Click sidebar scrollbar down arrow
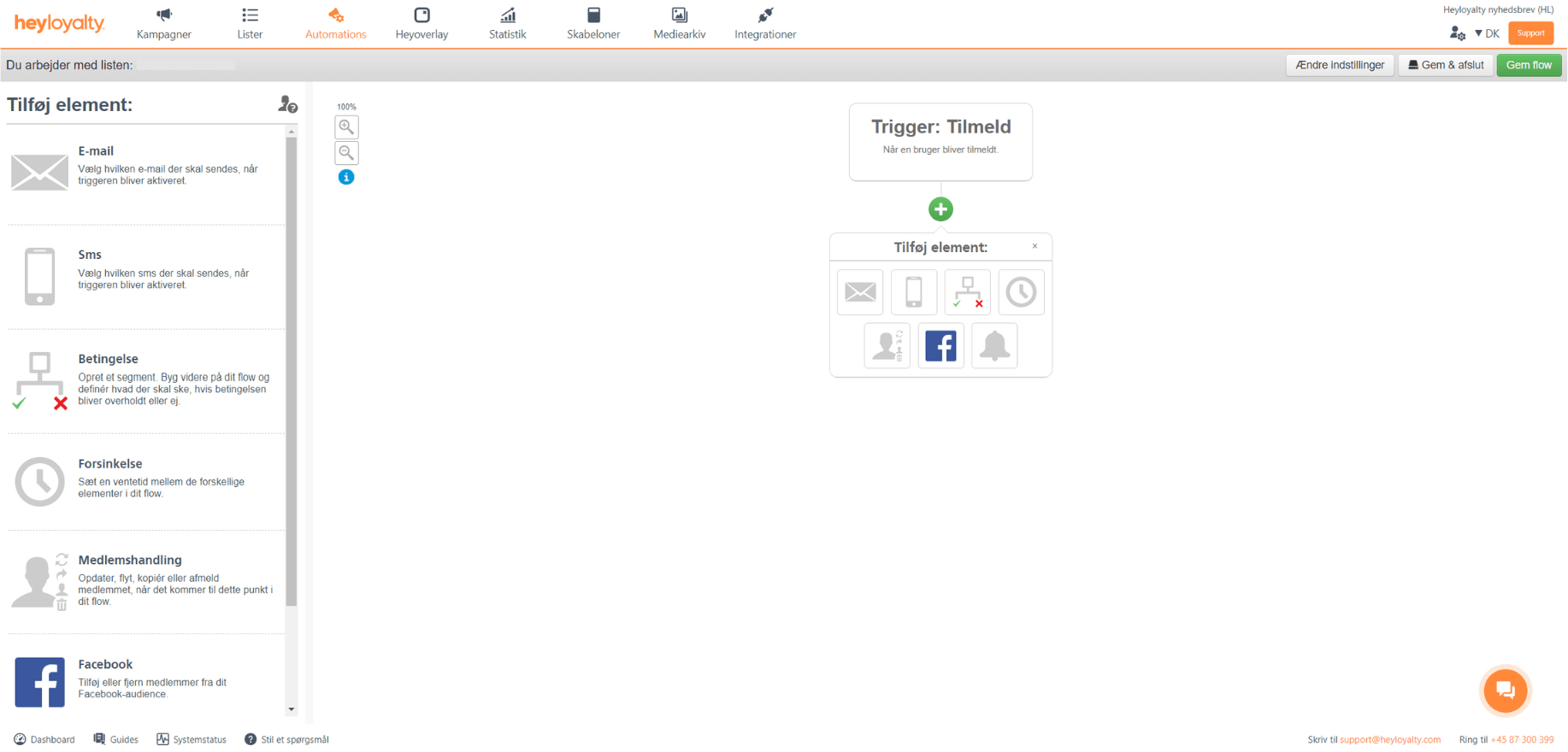The width and height of the screenshot is (1568, 752). coord(292,709)
